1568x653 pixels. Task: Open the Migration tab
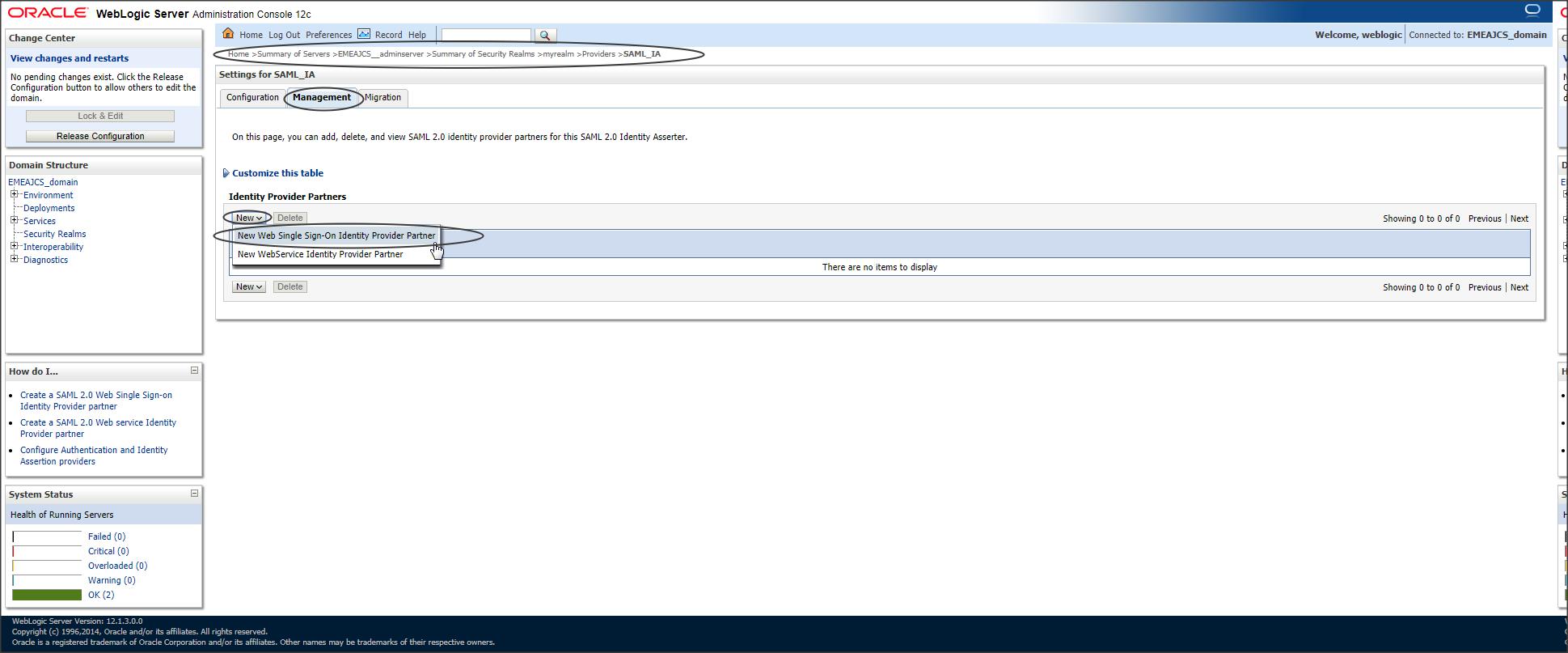[x=382, y=98]
